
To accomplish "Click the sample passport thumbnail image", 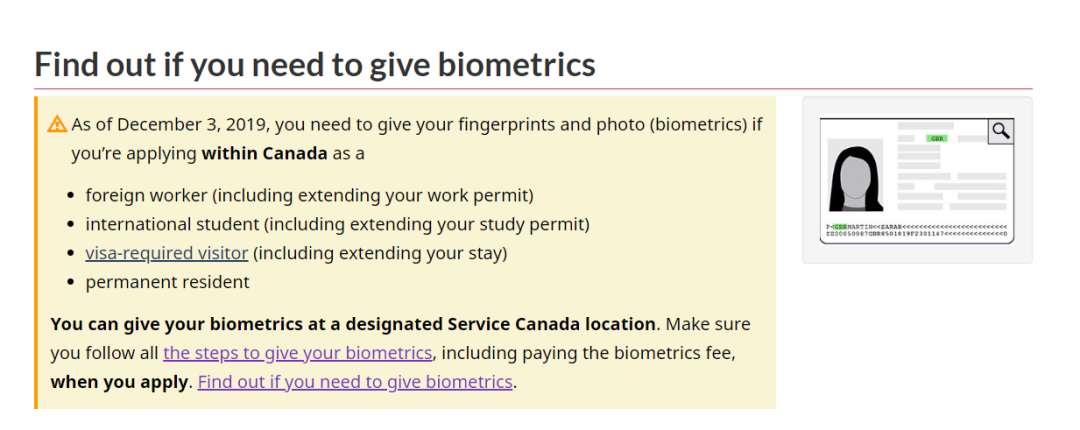I will click(x=916, y=180).
